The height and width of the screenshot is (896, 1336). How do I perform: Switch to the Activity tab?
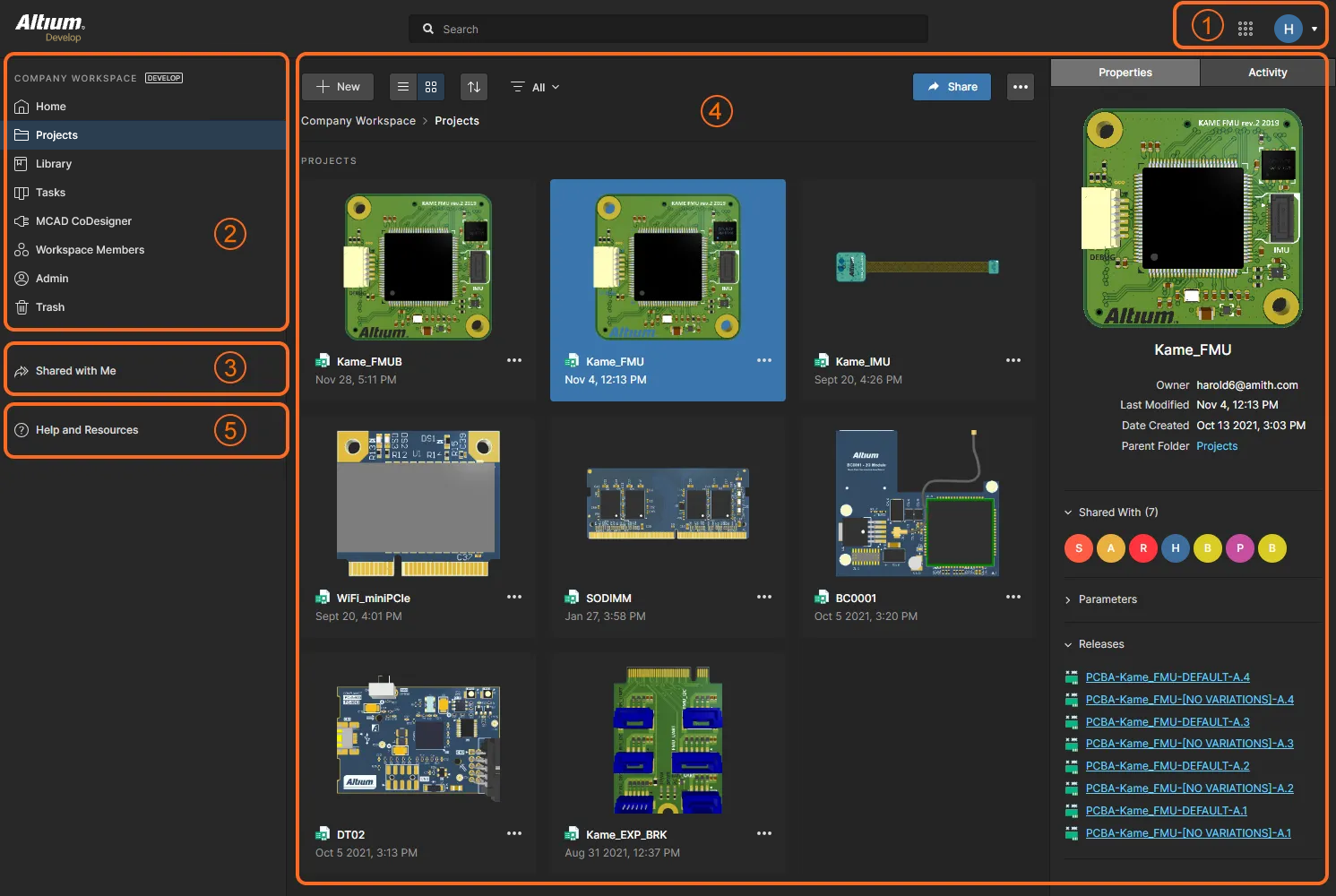(x=1267, y=73)
